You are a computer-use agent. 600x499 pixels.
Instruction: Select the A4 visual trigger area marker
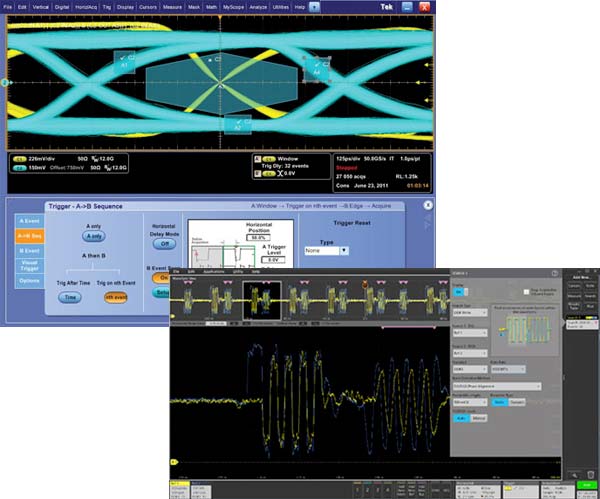point(317,68)
